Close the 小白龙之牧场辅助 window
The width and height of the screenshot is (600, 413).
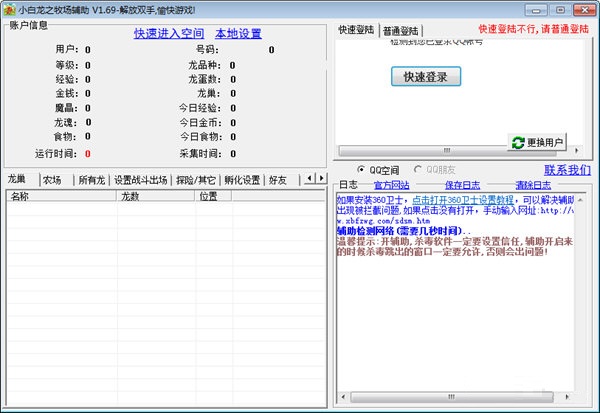585,10
